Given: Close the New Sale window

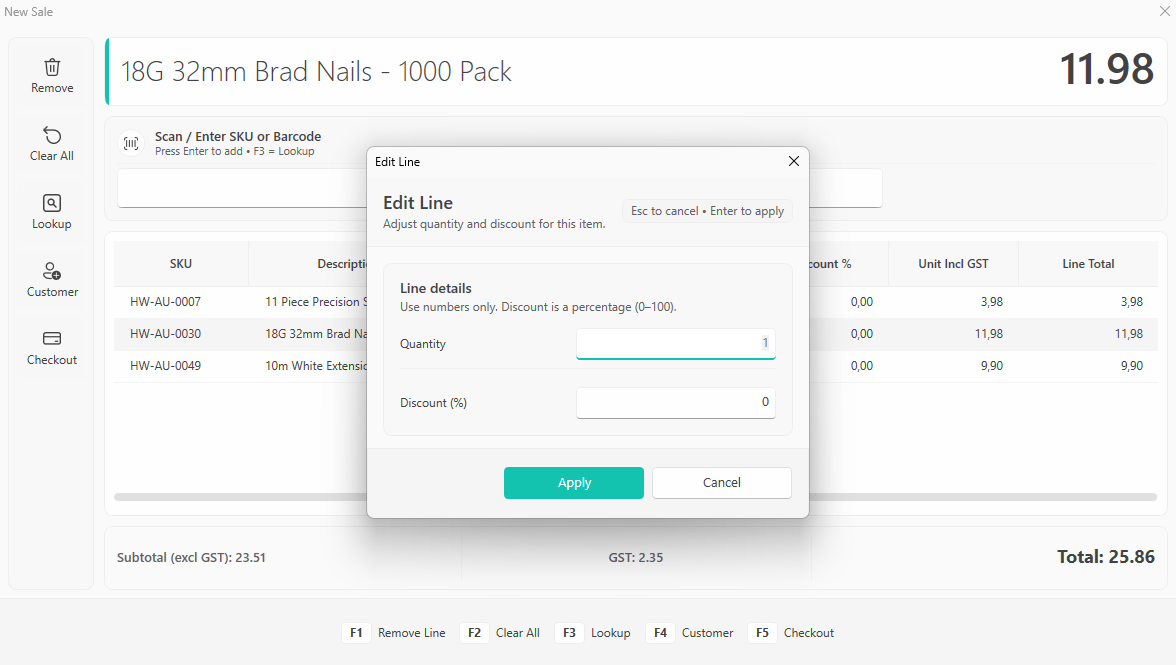Looking at the screenshot, I should (x=1164, y=11).
